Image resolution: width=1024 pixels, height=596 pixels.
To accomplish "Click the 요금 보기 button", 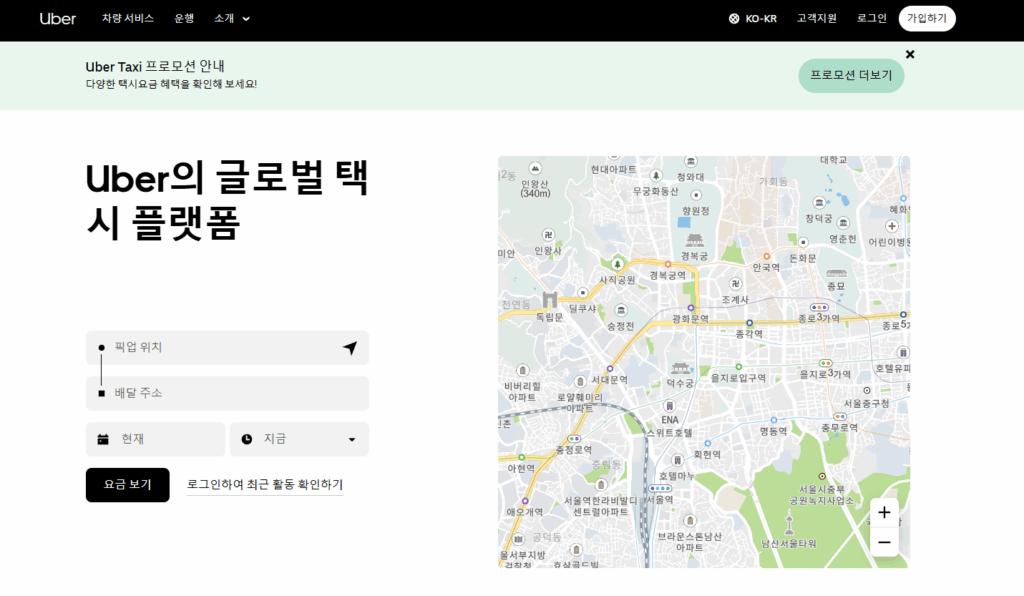I will click(127, 484).
